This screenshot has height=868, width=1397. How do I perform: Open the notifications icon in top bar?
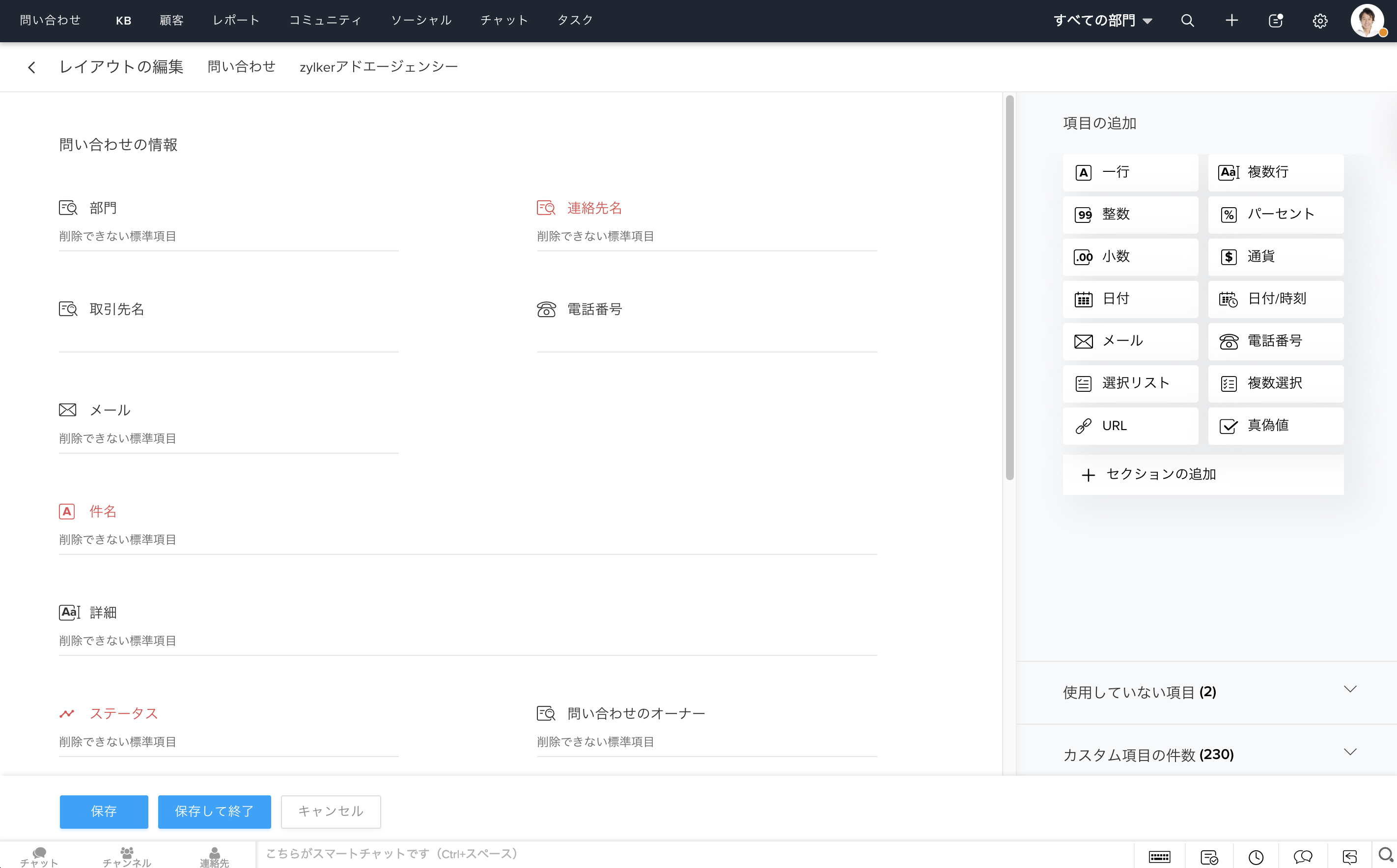coord(1276,21)
